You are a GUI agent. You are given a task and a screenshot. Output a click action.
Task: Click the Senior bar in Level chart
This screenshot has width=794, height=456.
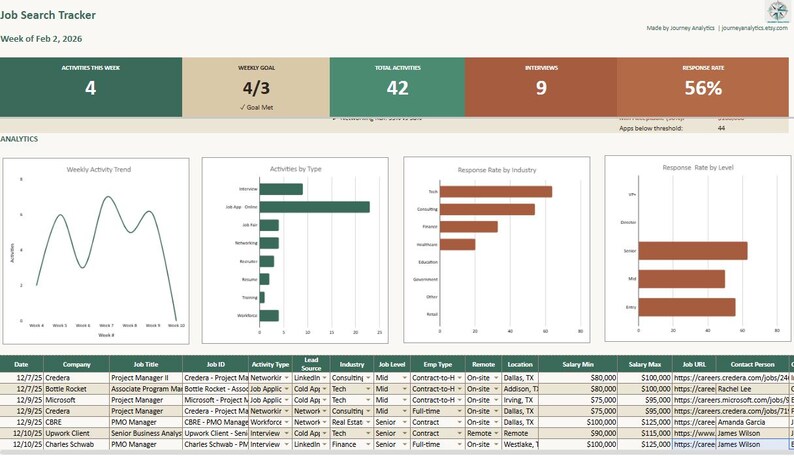(x=693, y=251)
